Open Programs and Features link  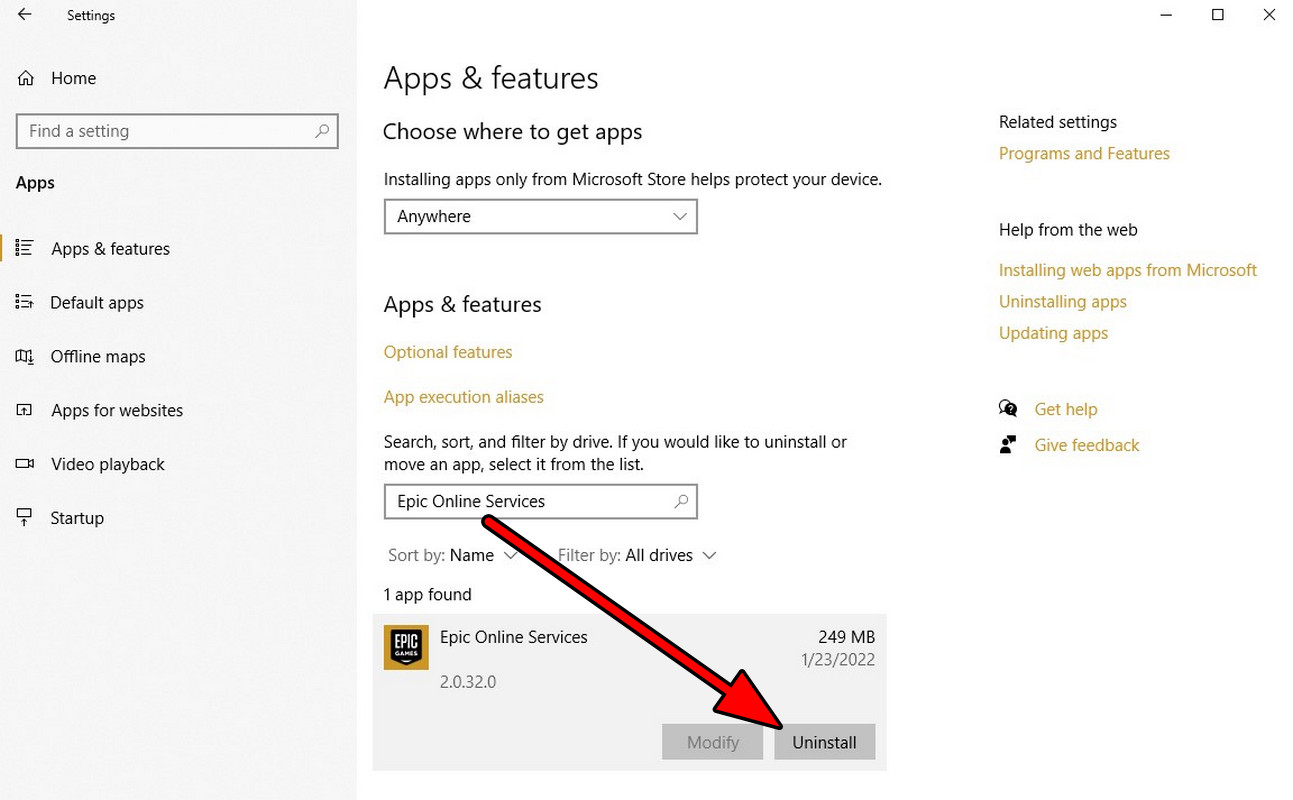click(x=1084, y=153)
